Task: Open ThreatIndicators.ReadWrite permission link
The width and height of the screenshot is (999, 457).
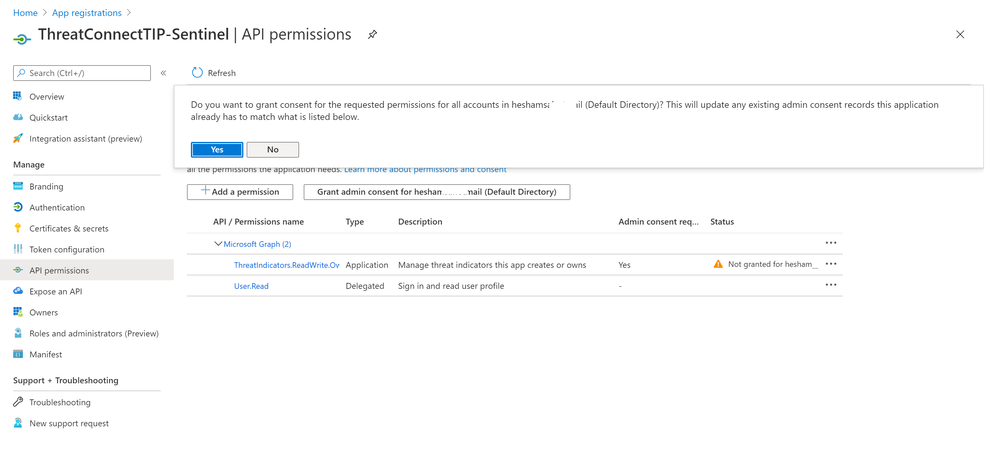Action: click(x=287, y=265)
